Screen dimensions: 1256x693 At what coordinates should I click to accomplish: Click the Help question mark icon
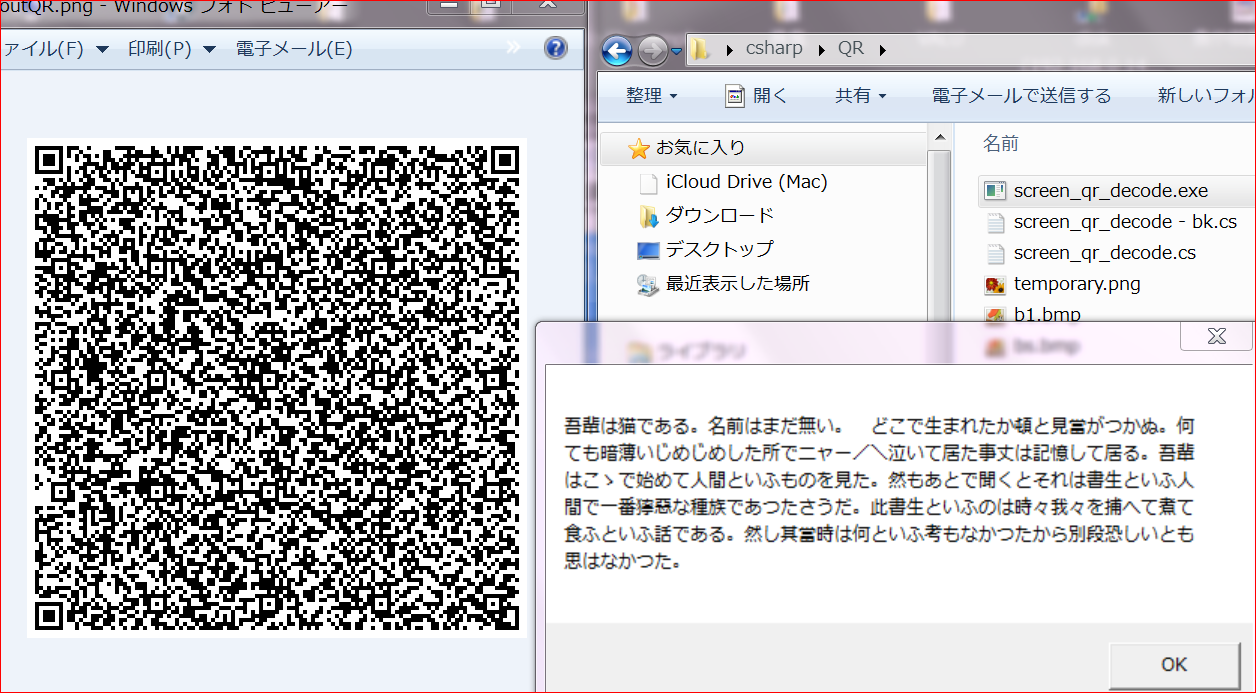pyautogui.click(x=555, y=46)
